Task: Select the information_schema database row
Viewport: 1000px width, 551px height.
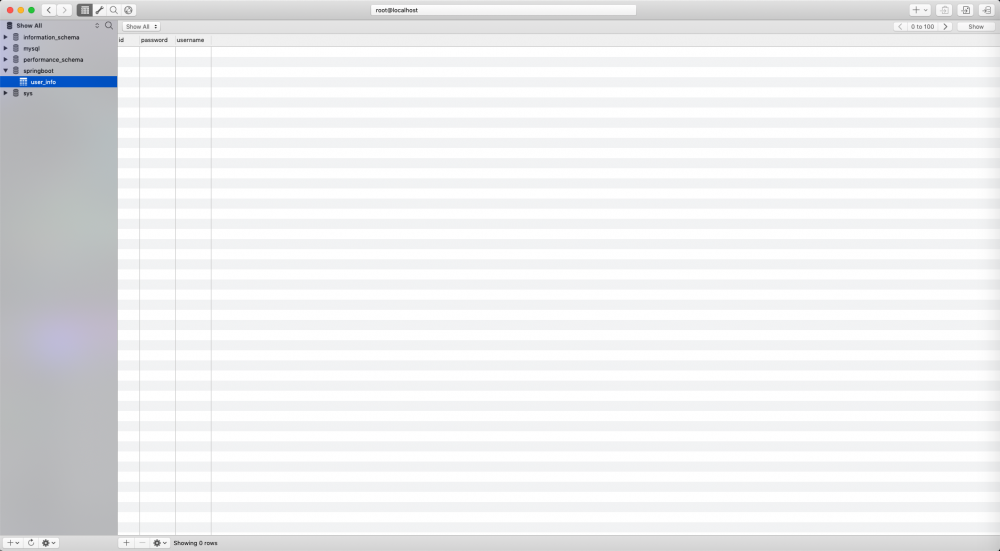Action: pyautogui.click(x=59, y=37)
